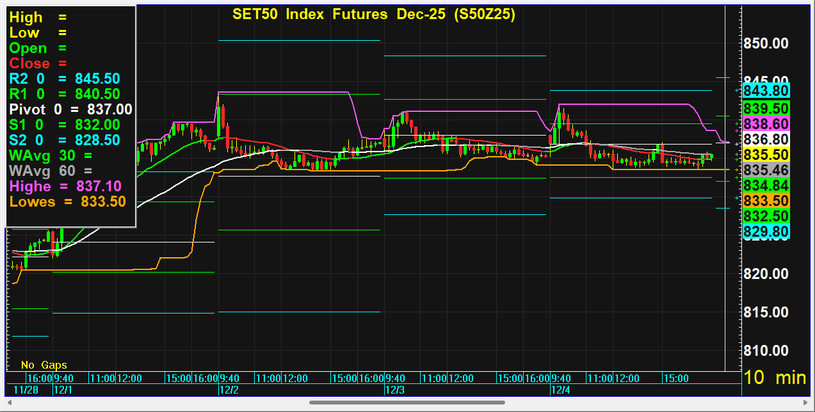Click the 12/4 date marker on time axis
Screen dimensions: 815x412
(560, 389)
